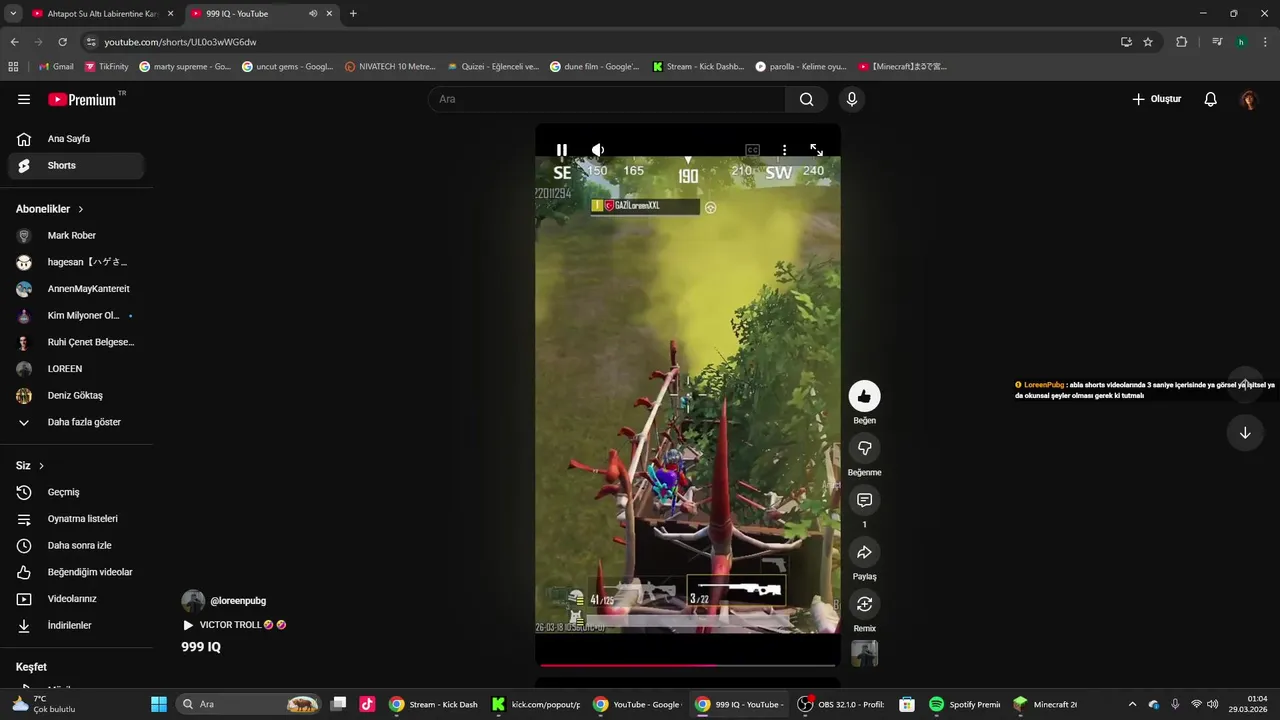Enter fullscreen for the Short
The height and width of the screenshot is (720, 1280).
pos(816,150)
